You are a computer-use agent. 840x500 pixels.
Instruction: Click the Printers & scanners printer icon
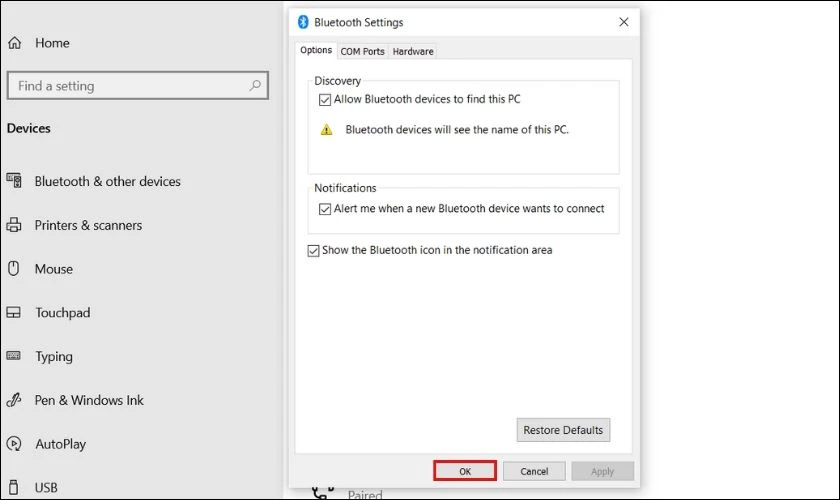(14, 225)
